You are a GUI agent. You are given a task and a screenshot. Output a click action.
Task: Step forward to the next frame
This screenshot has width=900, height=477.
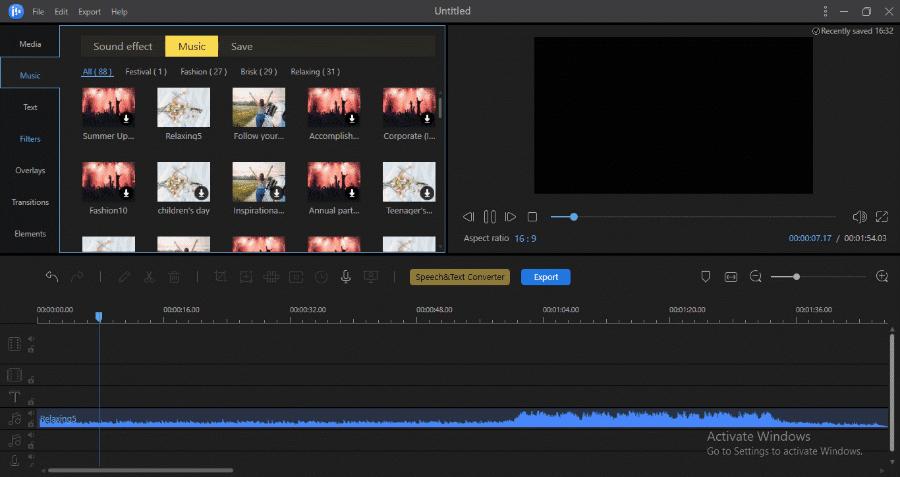click(x=510, y=216)
